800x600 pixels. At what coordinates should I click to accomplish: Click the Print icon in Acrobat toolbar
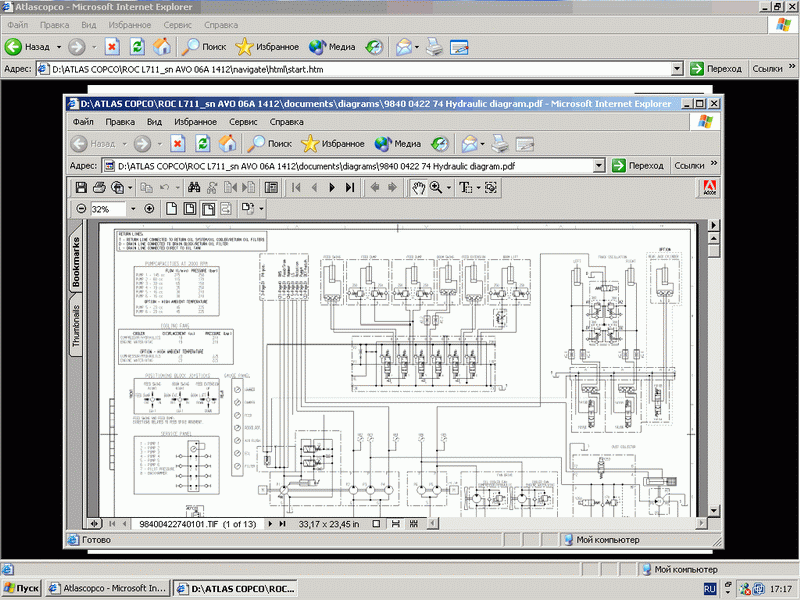pos(100,187)
